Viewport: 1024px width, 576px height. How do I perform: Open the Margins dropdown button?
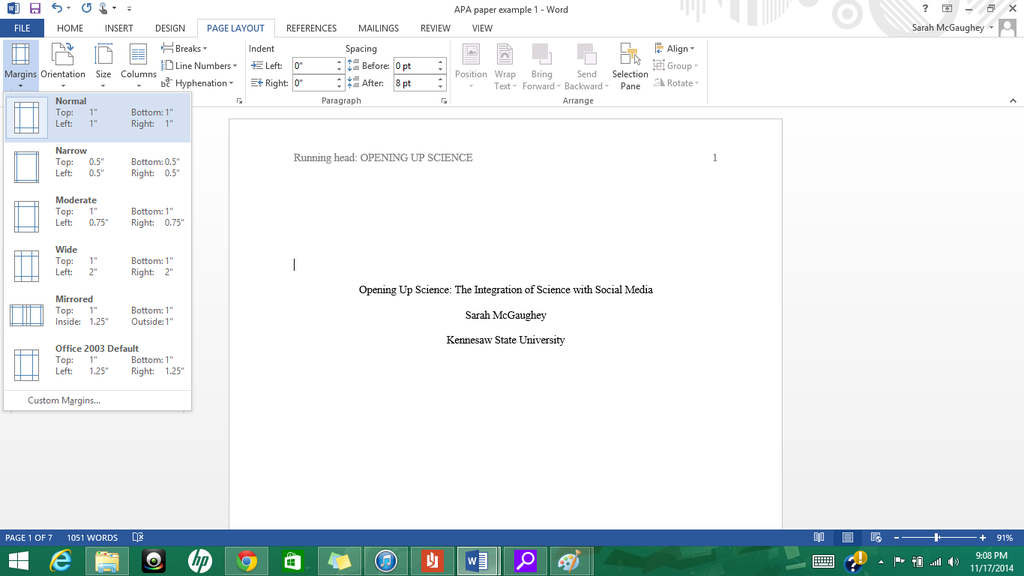(x=20, y=65)
